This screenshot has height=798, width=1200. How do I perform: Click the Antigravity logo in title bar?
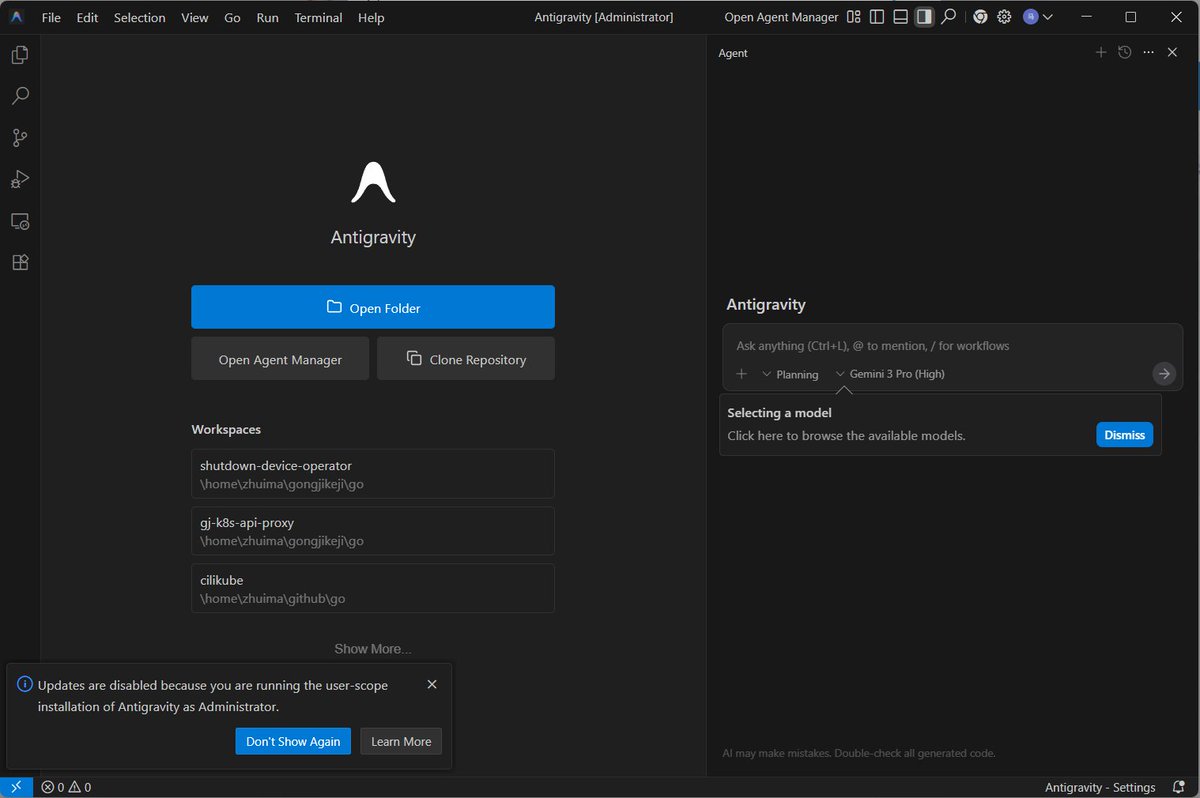(17, 17)
